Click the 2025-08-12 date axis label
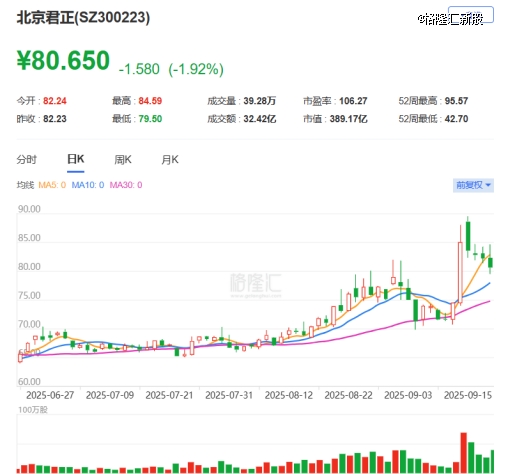Image resolution: width=508 pixels, height=474 pixels. click(x=289, y=395)
